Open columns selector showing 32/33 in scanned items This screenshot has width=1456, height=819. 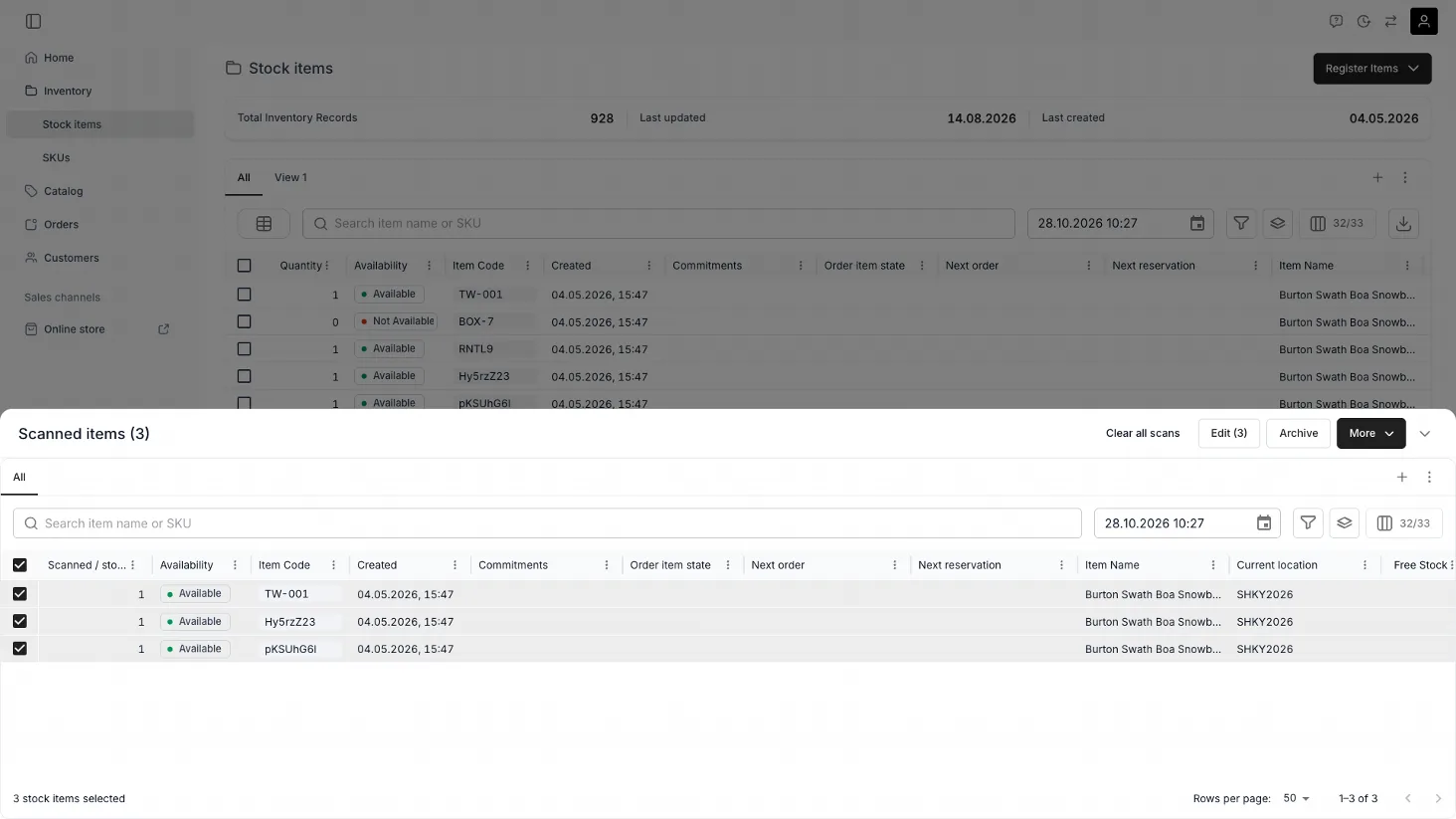tap(1403, 523)
